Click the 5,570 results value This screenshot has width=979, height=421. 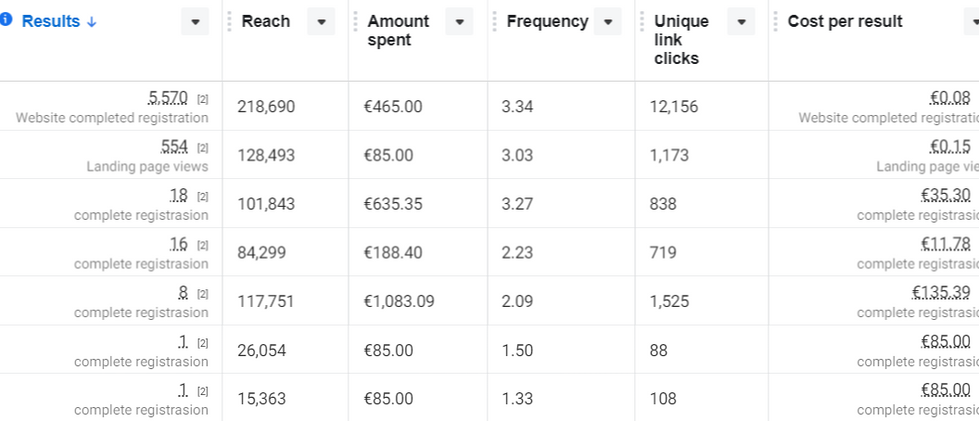coord(168,97)
